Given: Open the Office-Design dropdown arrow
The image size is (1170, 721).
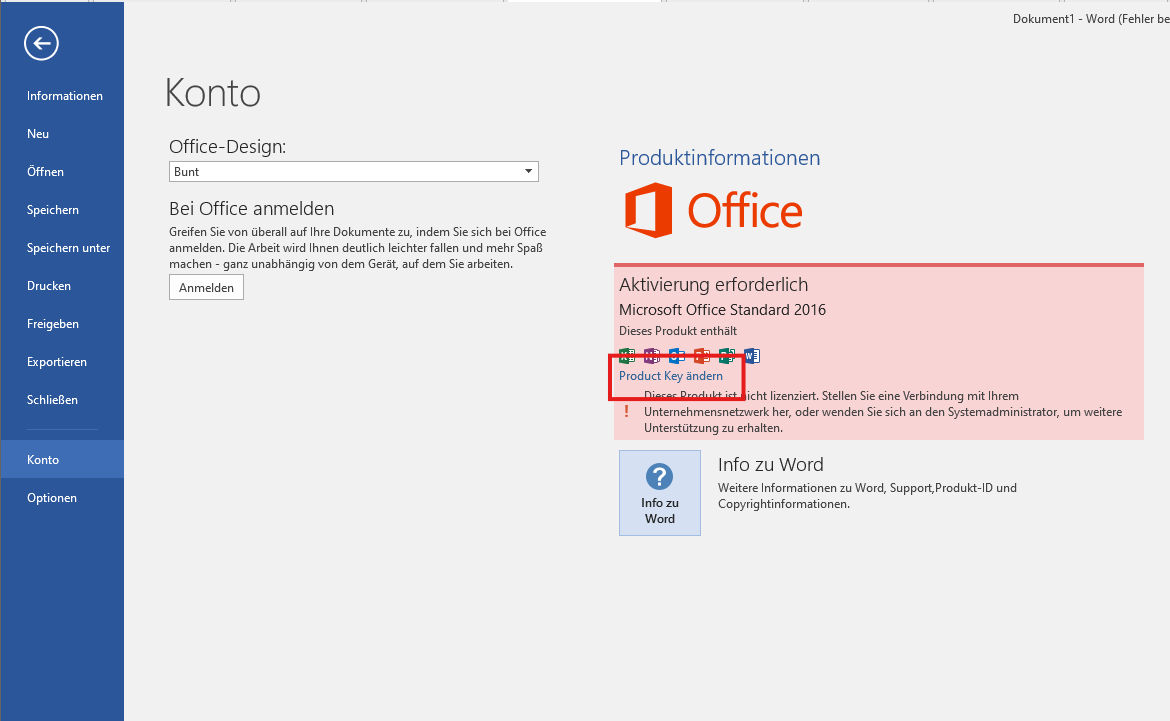Looking at the screenshot, I should 528,172.
